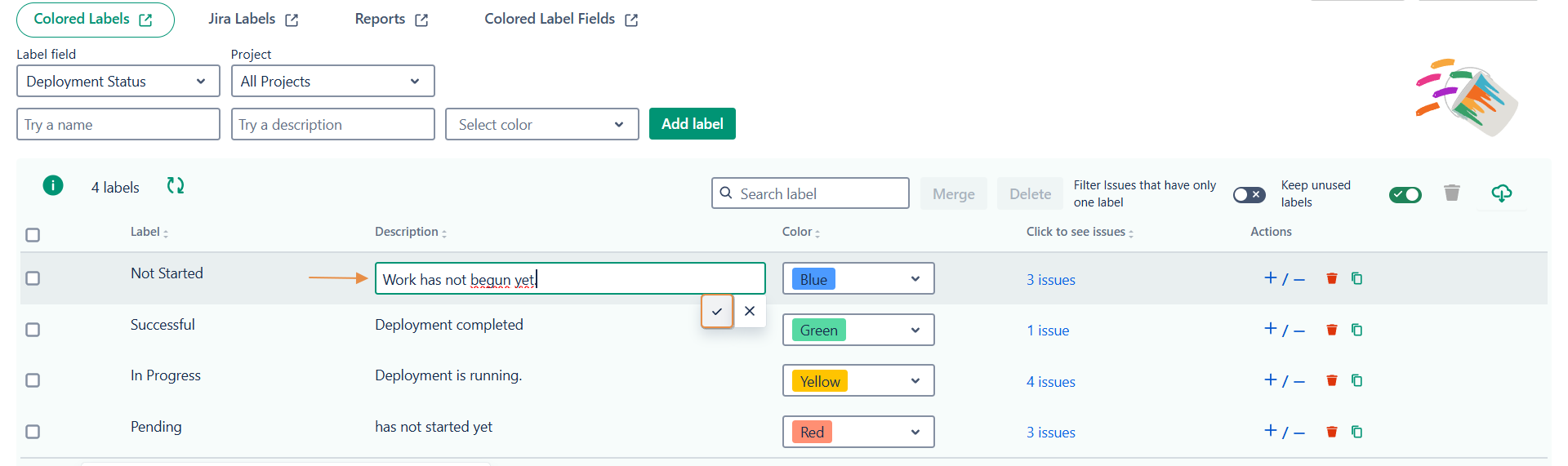Click the Yellow color swatch selector
The image size is (1568, 466).
pos(857,381)
